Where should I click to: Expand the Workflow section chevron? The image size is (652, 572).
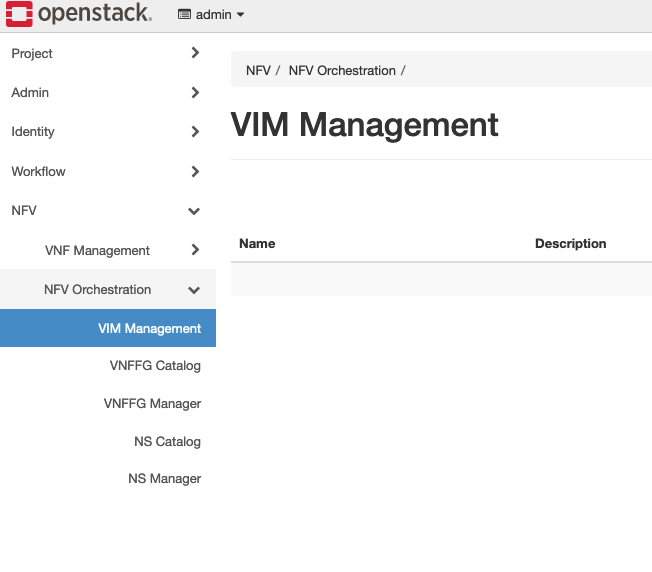(x=195, y=172)
